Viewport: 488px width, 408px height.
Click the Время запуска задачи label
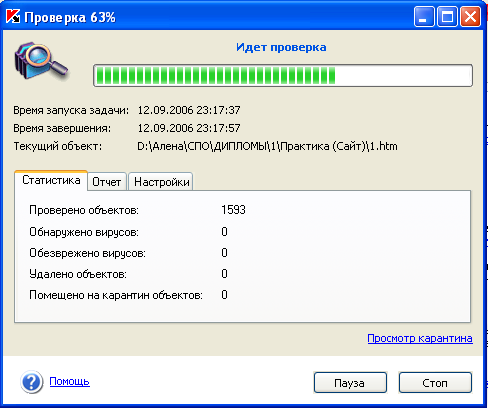[71, 110]
